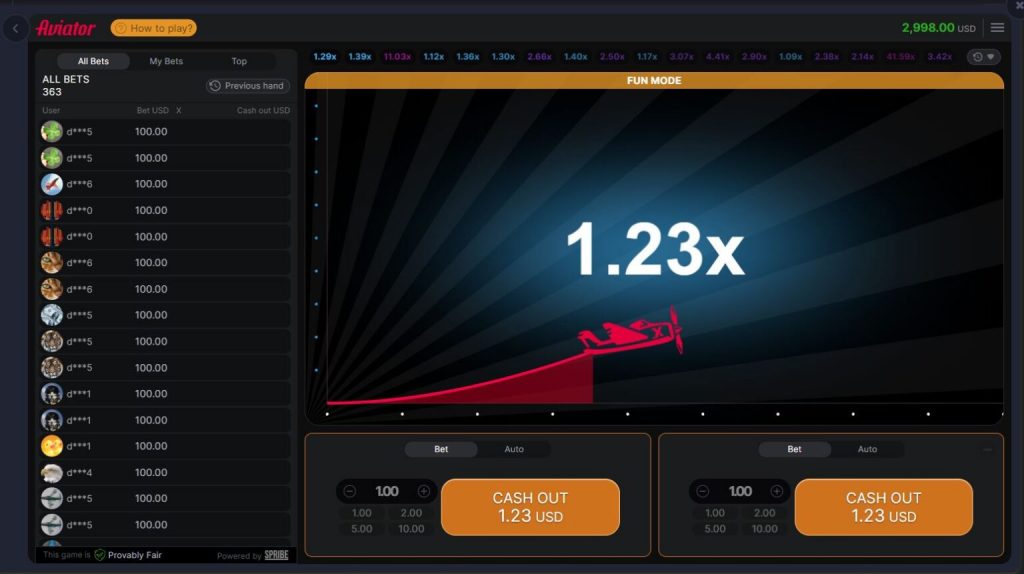
Task: Click the 1.29x round result
Action: click(x=325, y=57)
